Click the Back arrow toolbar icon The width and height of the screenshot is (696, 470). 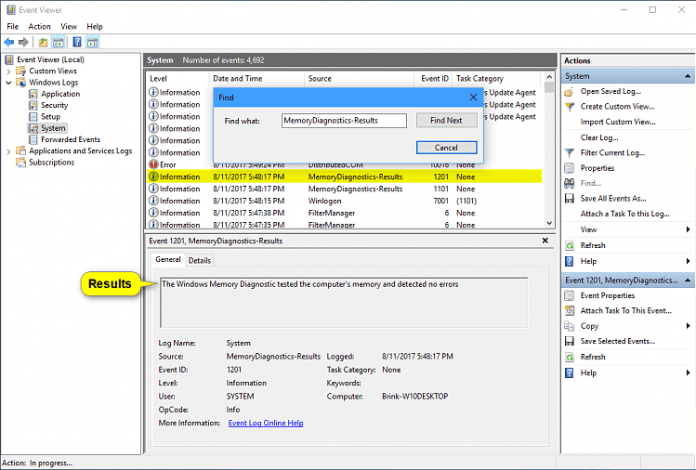point(9,42)
